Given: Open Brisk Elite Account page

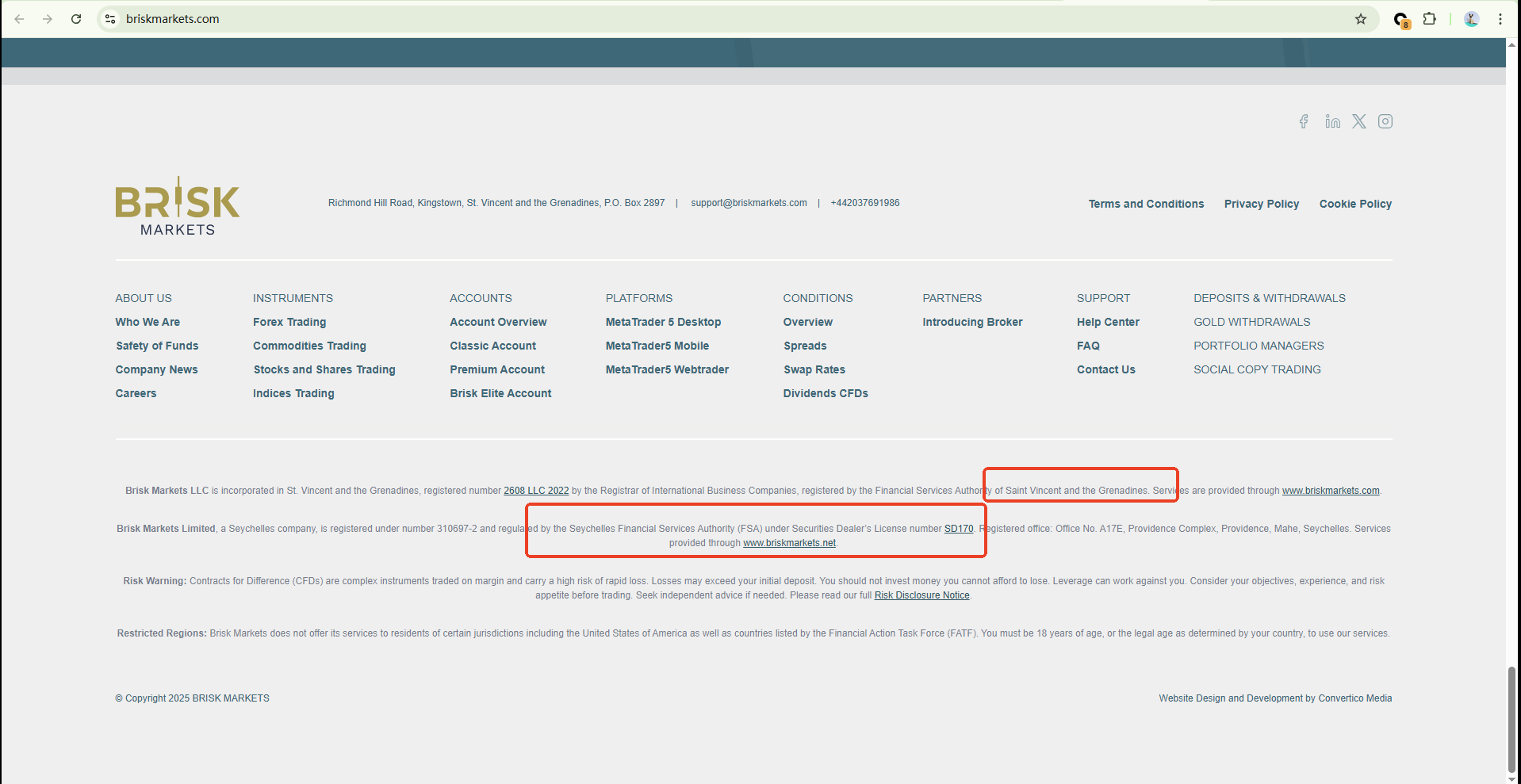Looking at the screenshot, I should [x=500, y=393].
